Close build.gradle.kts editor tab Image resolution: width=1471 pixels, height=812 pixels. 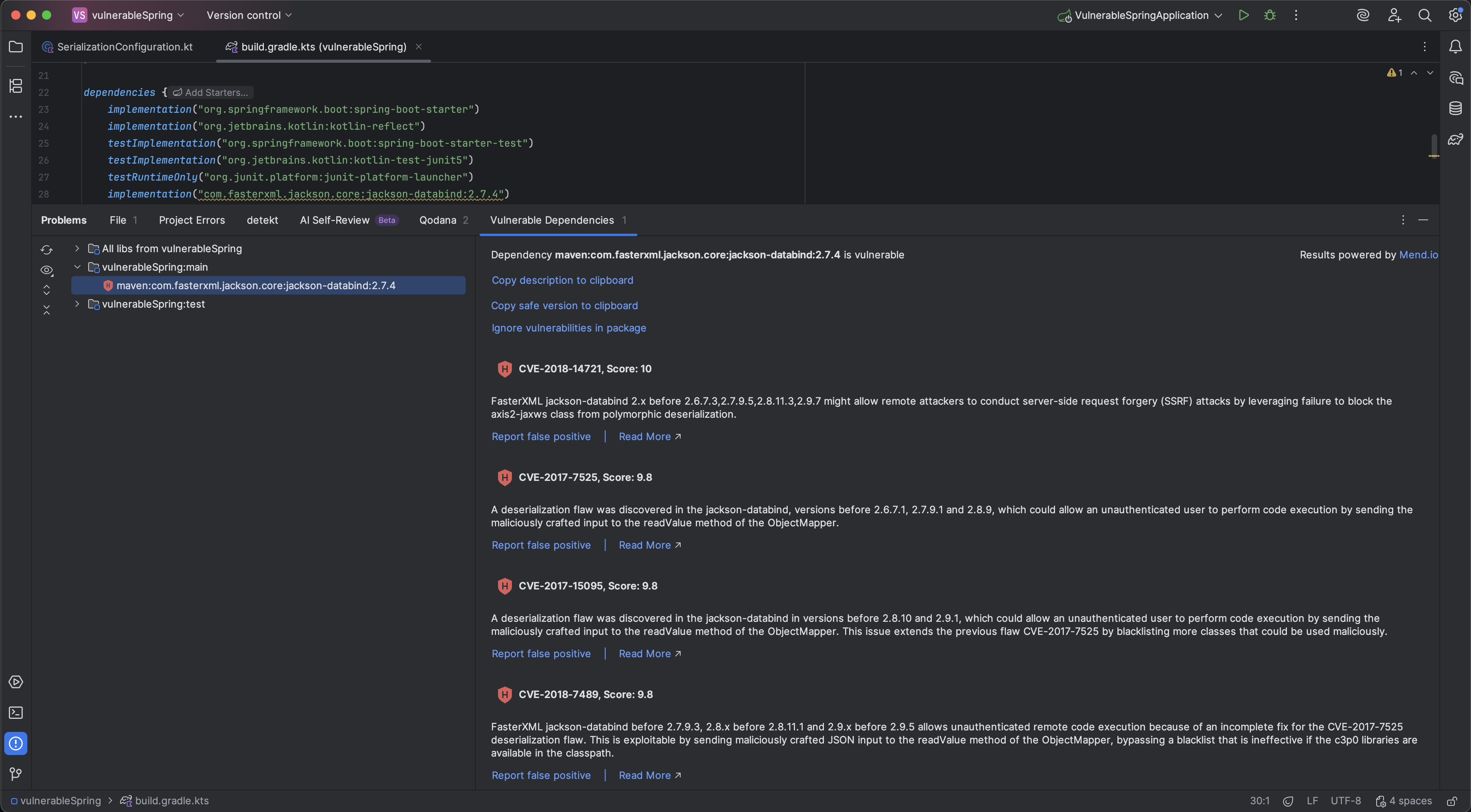coord(419,47)
